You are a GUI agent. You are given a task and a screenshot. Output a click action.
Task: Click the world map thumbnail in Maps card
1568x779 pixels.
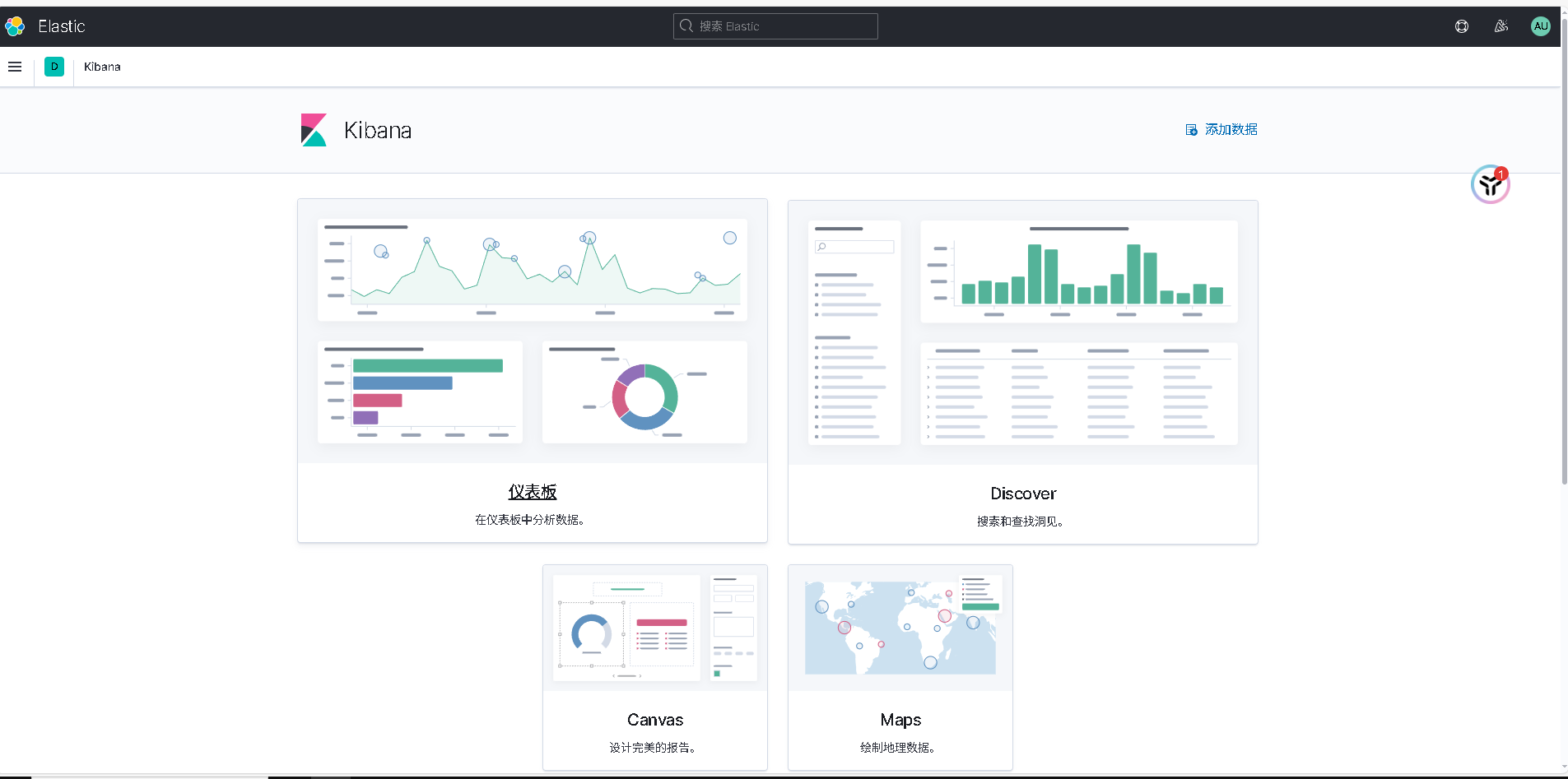(900, 627)
